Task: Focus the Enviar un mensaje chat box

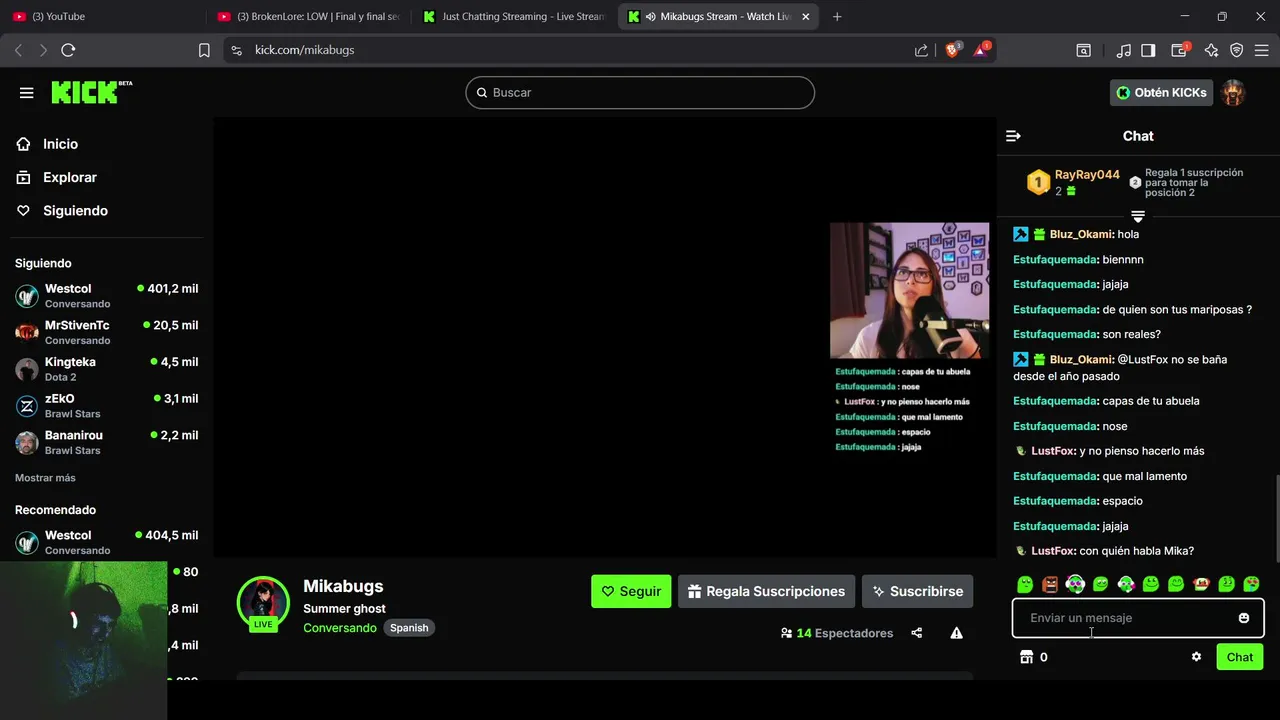Action: click(1138, 618)
